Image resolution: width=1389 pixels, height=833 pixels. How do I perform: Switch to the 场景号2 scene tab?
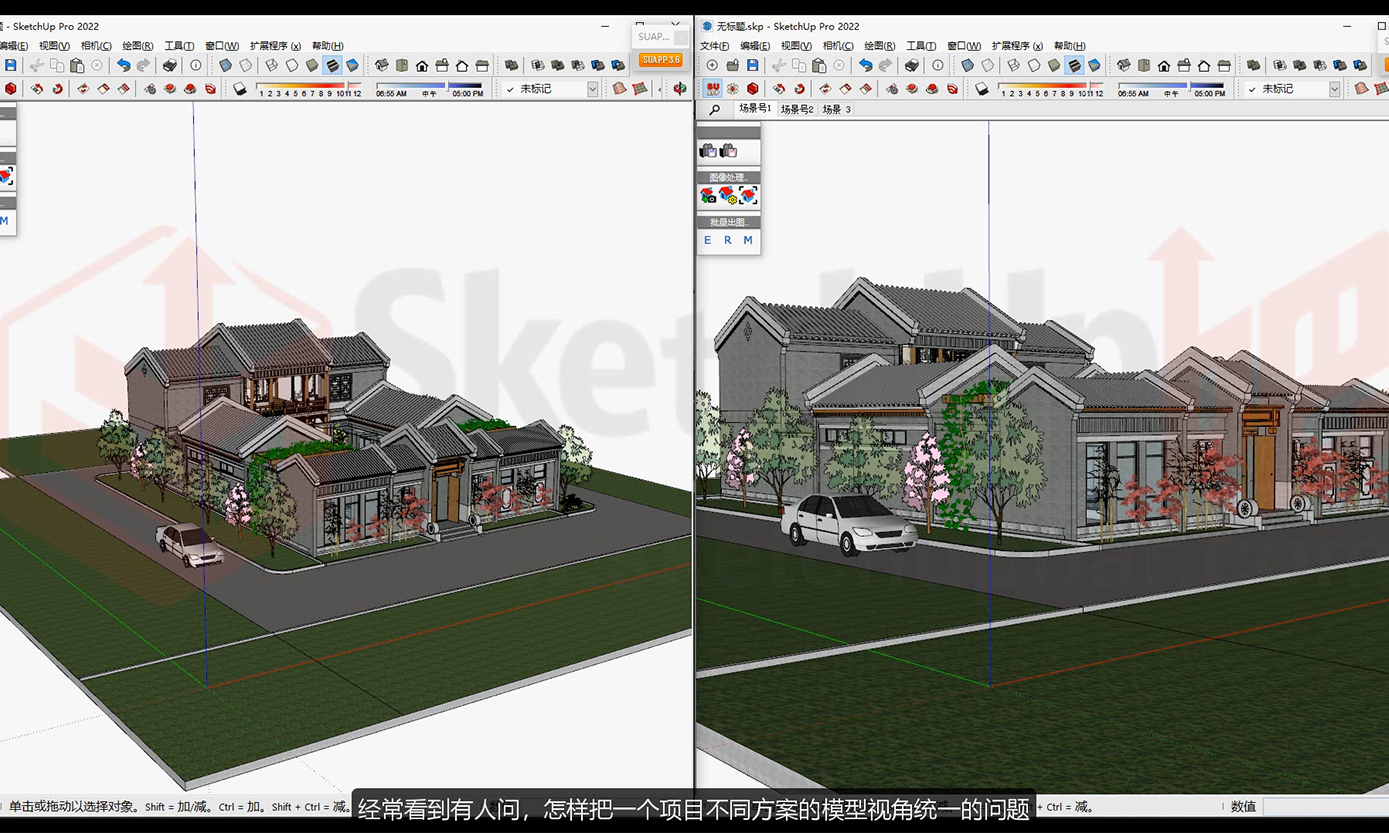coord(796,109)
